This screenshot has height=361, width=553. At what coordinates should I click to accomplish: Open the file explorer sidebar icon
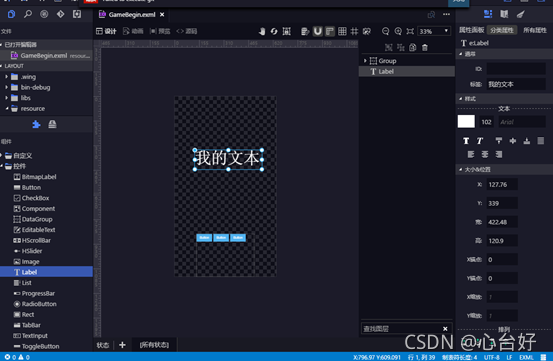[11, 14]
